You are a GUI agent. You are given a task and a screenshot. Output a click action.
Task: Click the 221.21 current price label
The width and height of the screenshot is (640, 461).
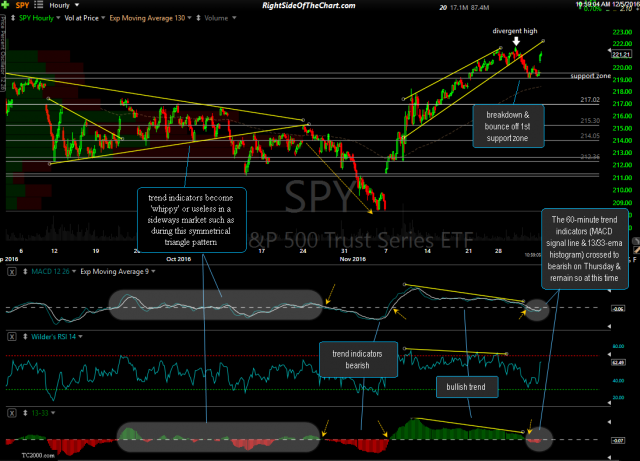pyautogui.click(x=620, y=54)
